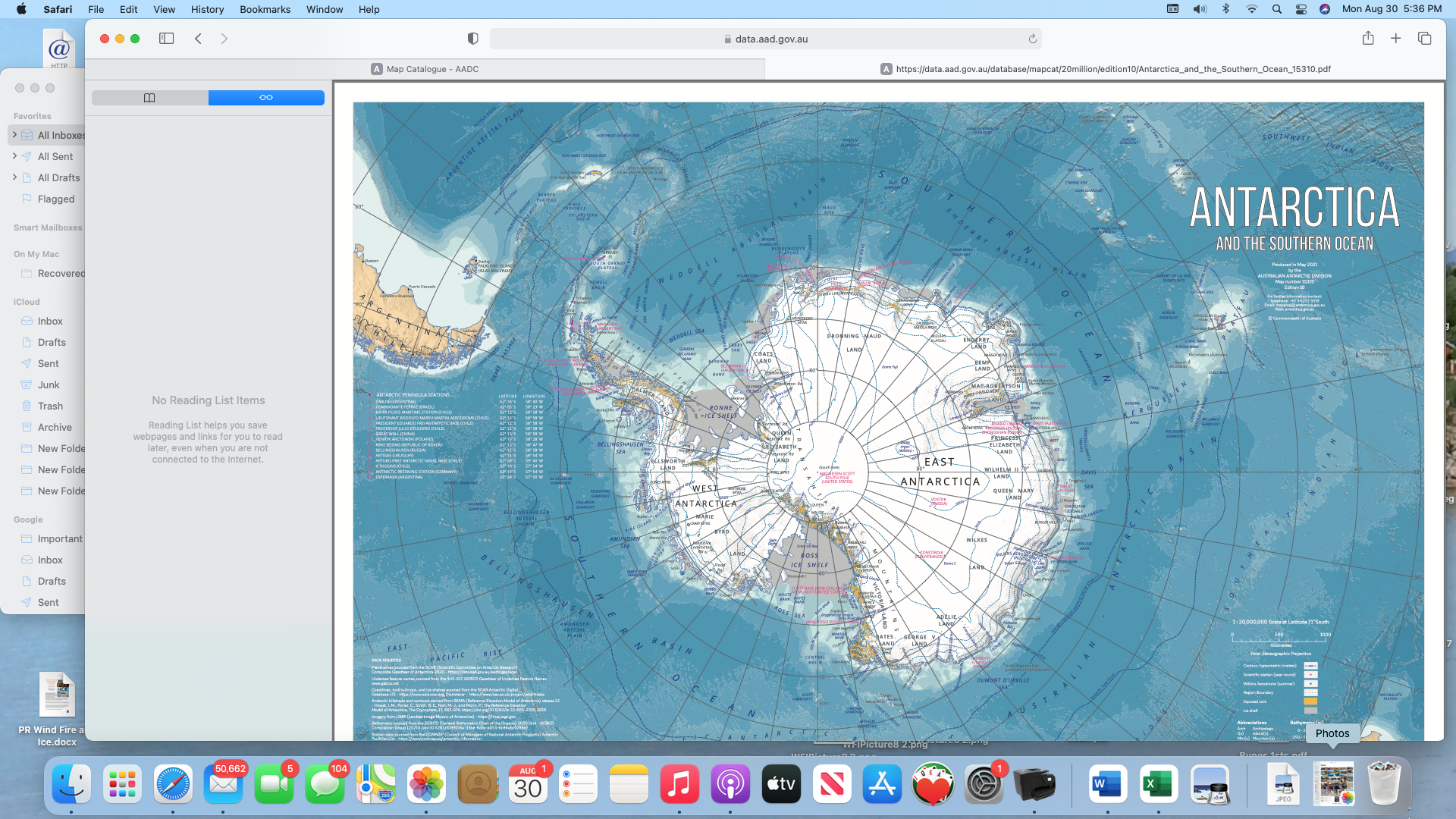Viewport: 1456px width, 819px height.
Task: Open the History menu
Action: point(207,9)
